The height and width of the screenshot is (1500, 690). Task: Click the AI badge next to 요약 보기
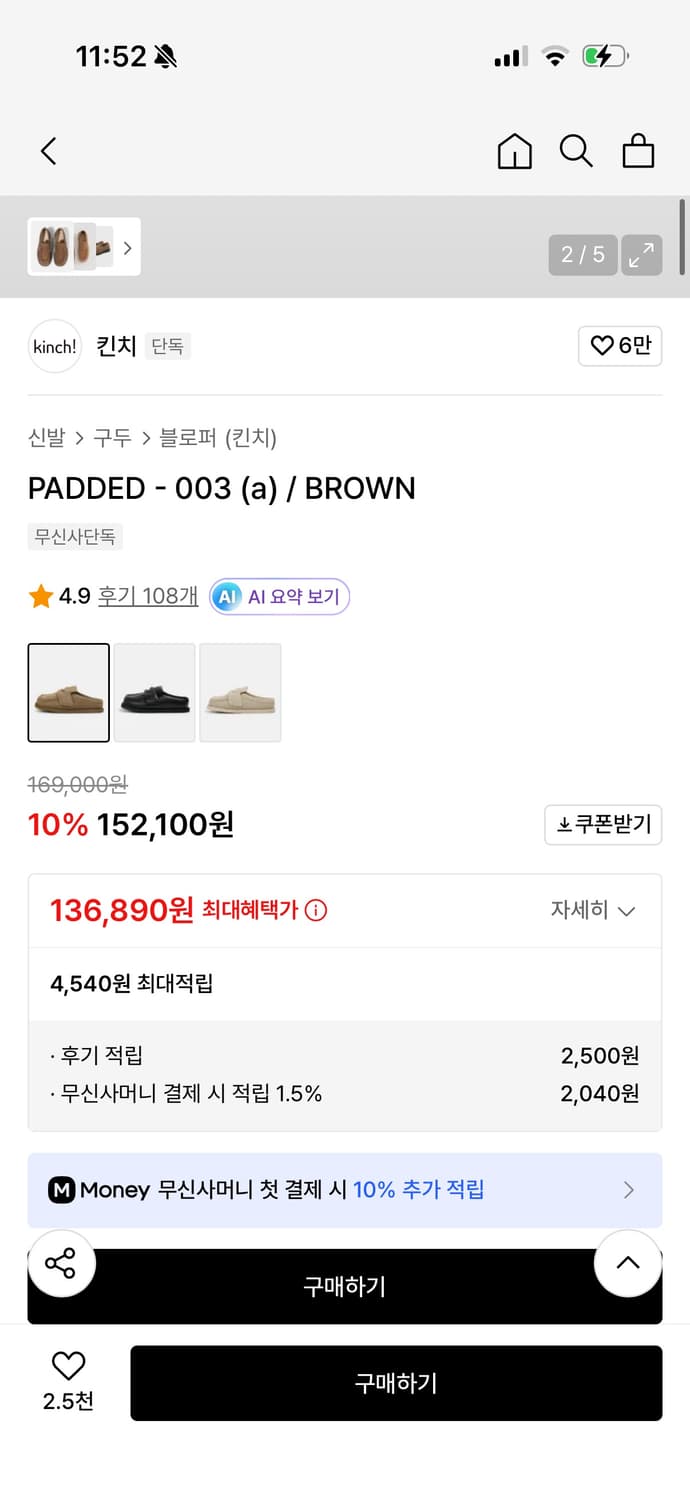[x=227, y=597]
